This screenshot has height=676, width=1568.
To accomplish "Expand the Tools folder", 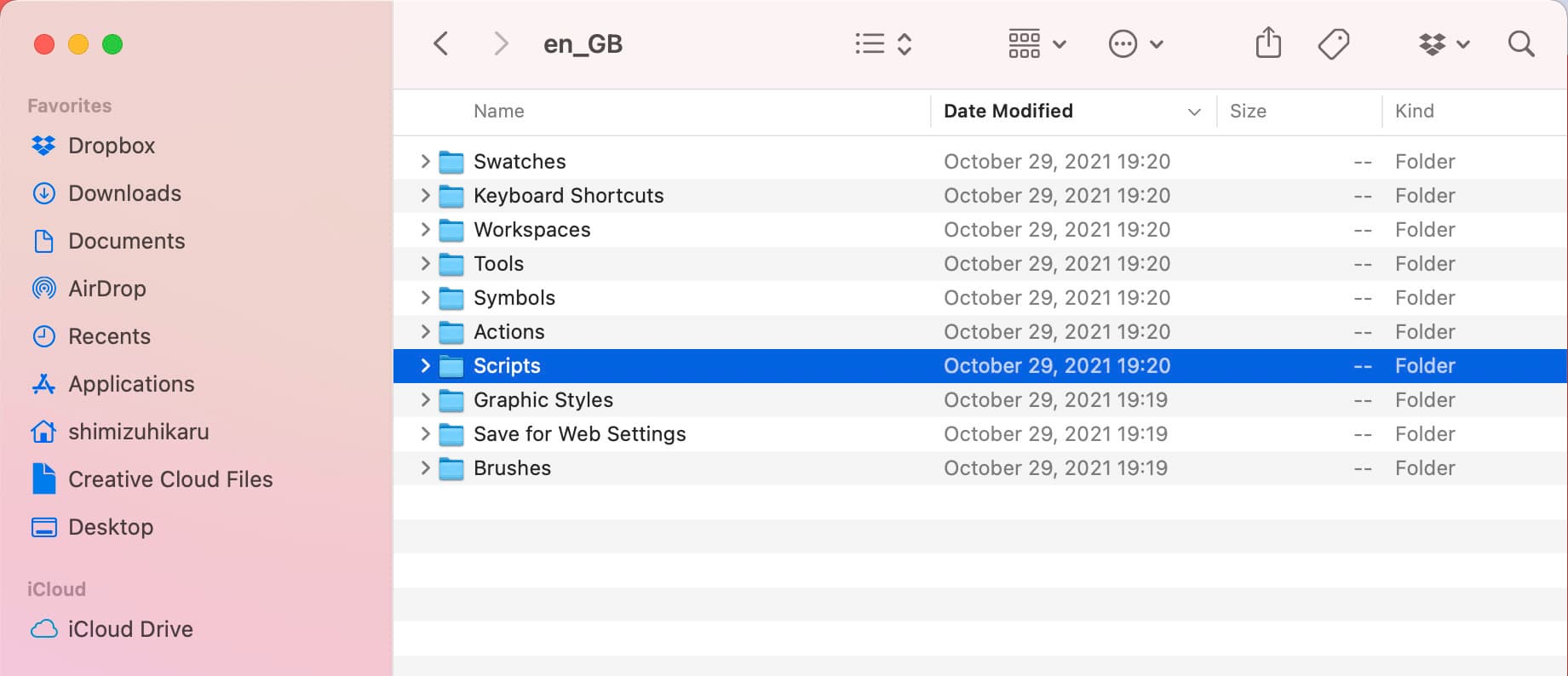I will (425, 263).
